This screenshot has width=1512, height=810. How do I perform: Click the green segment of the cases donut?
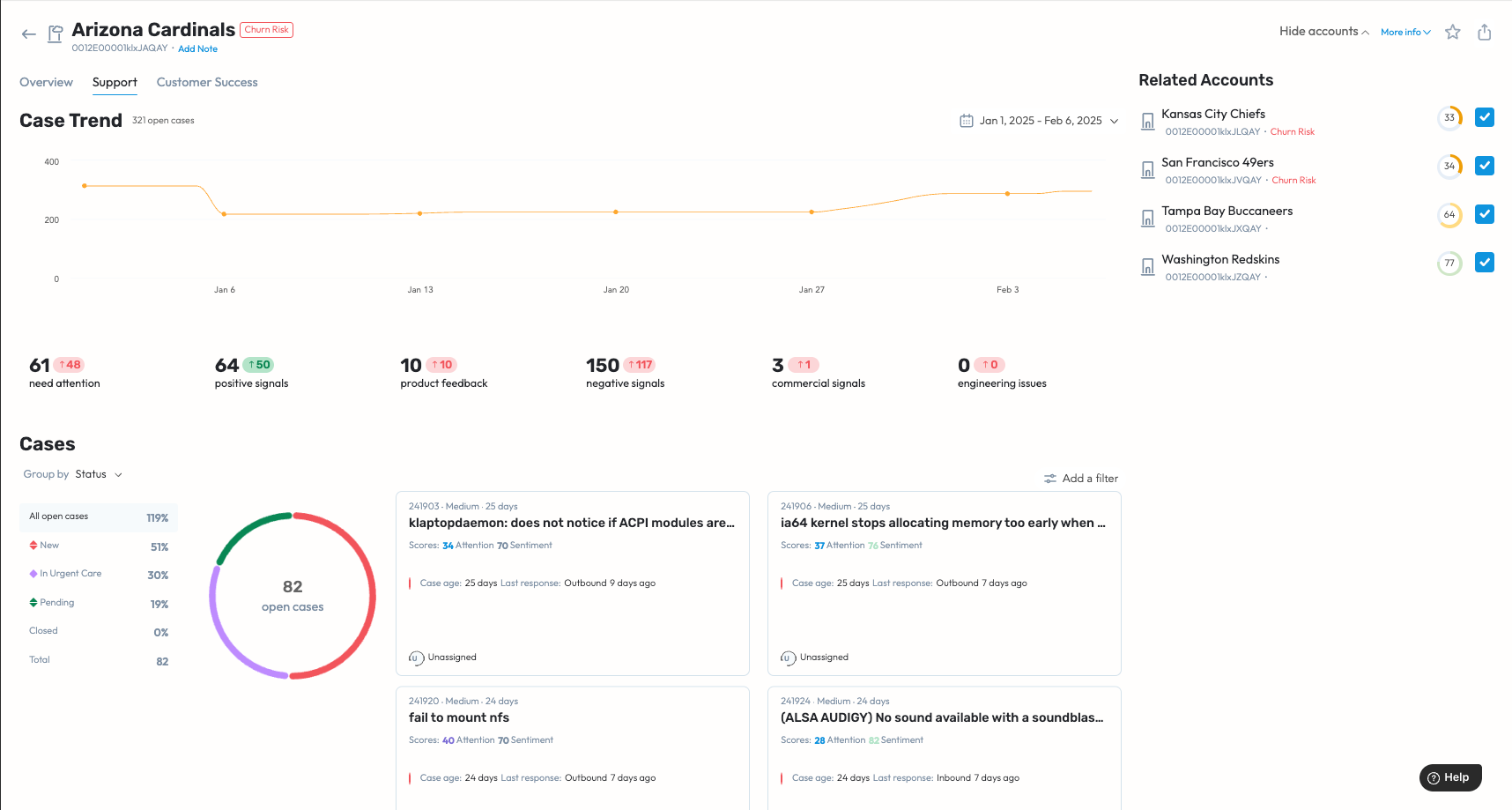(246, 529)
